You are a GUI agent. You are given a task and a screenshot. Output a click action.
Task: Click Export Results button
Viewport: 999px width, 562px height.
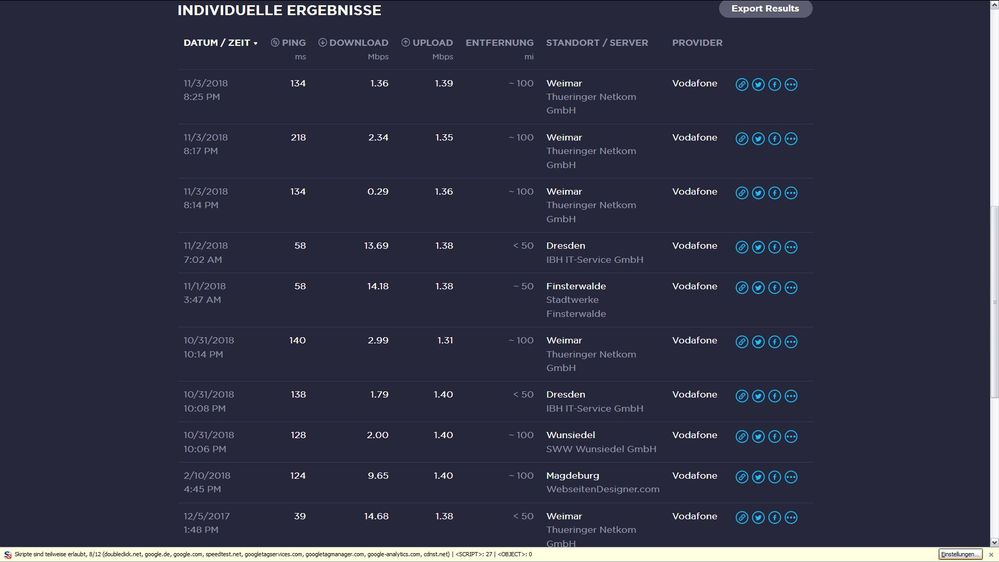click(x=765, y=8)
